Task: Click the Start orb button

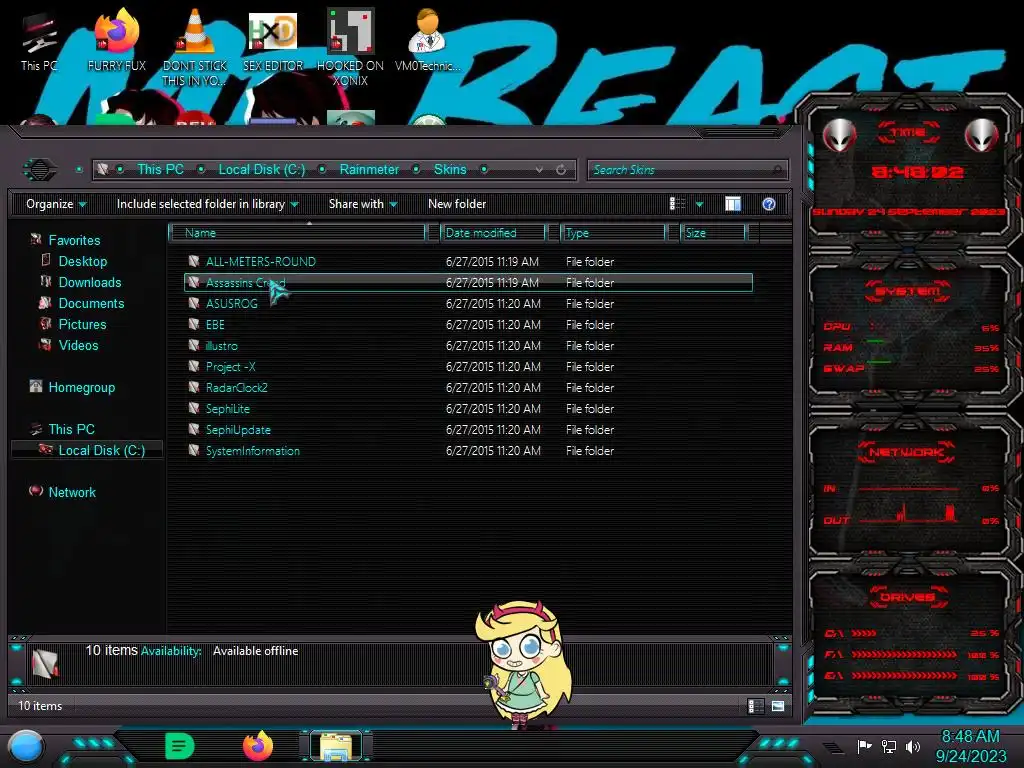Action: point(26,746)
